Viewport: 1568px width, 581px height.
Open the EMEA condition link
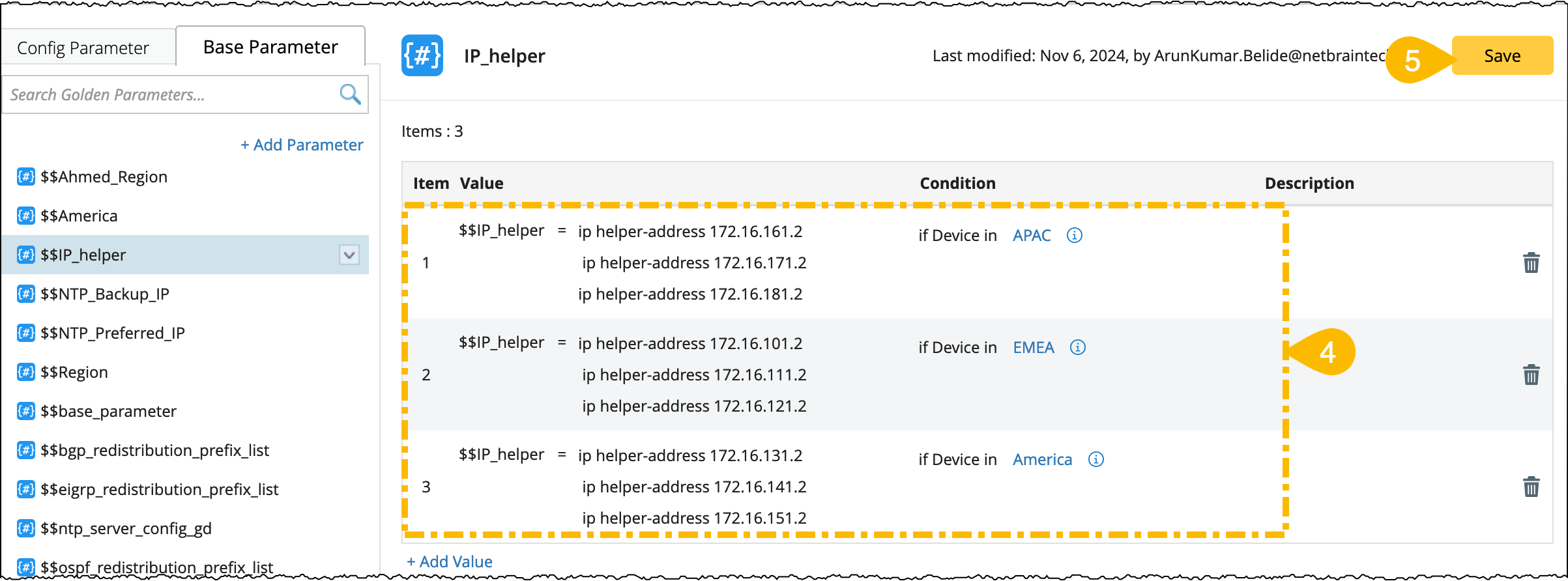[1033, 347]
